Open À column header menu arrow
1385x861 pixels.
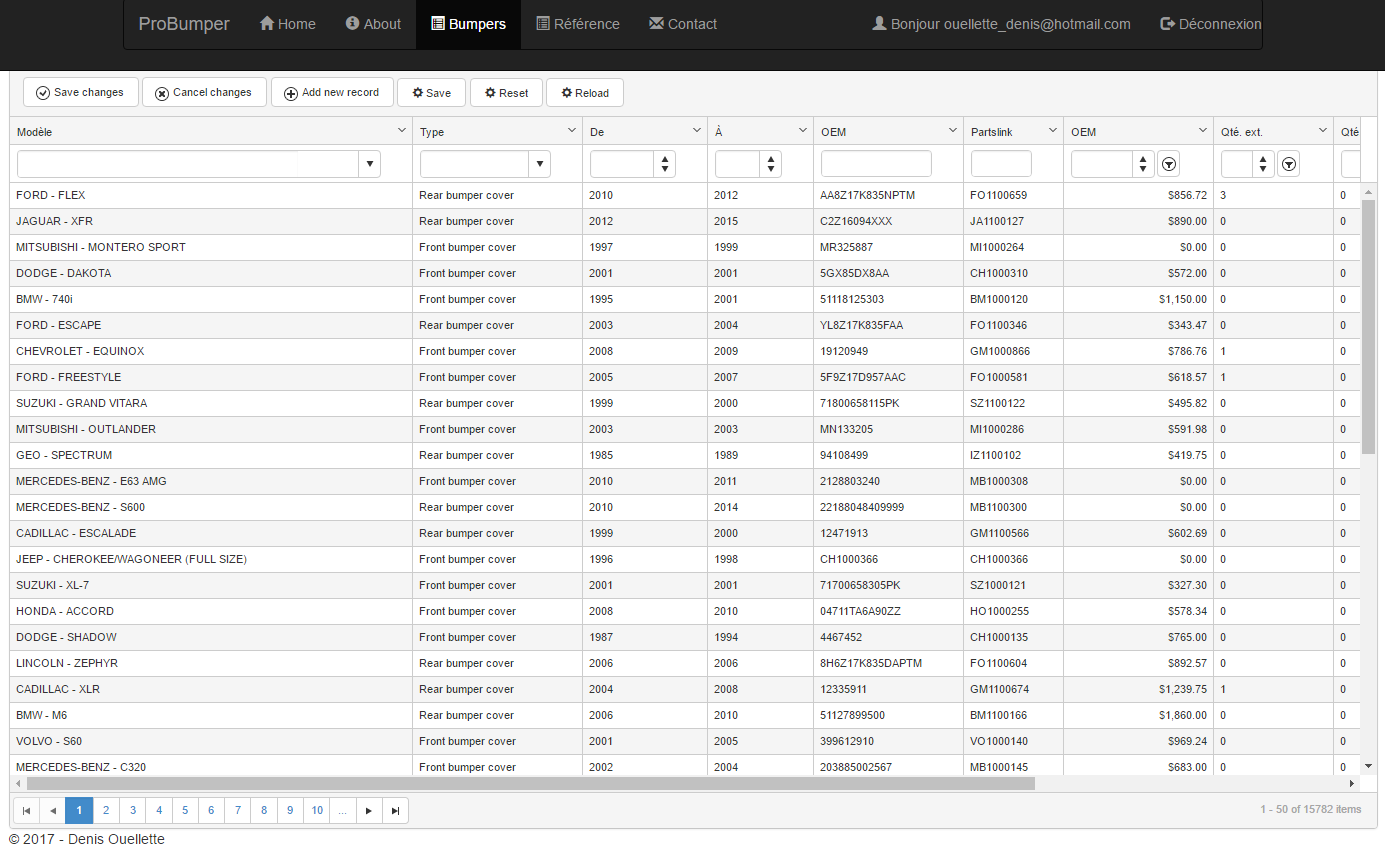coord(802,131)
